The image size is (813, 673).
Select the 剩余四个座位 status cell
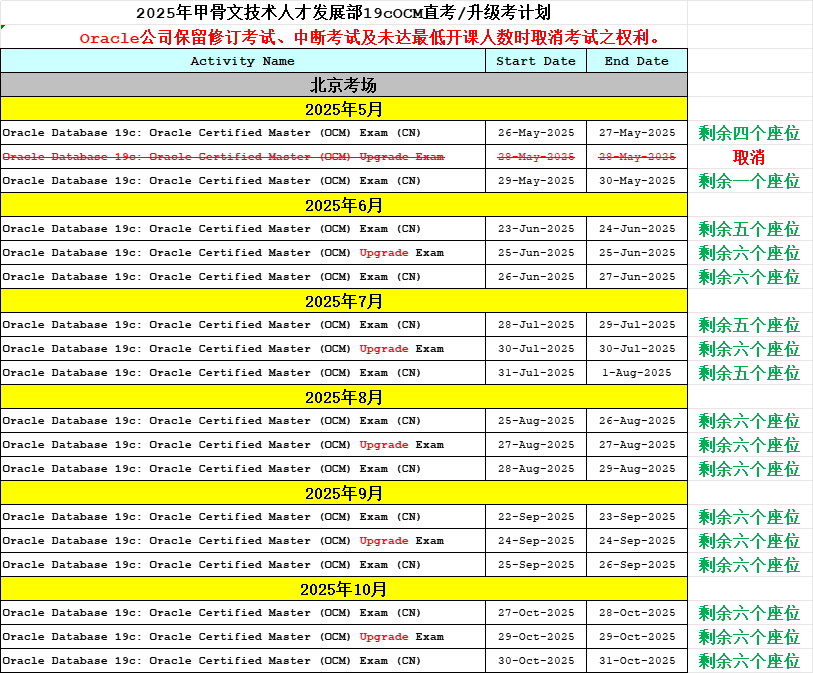(749, 133)
